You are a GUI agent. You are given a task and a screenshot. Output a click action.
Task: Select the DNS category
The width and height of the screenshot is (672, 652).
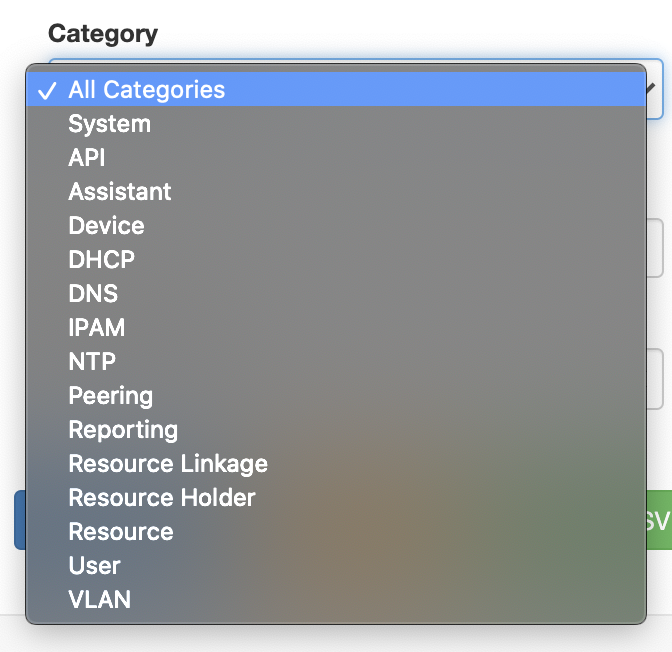click(93, 294)
